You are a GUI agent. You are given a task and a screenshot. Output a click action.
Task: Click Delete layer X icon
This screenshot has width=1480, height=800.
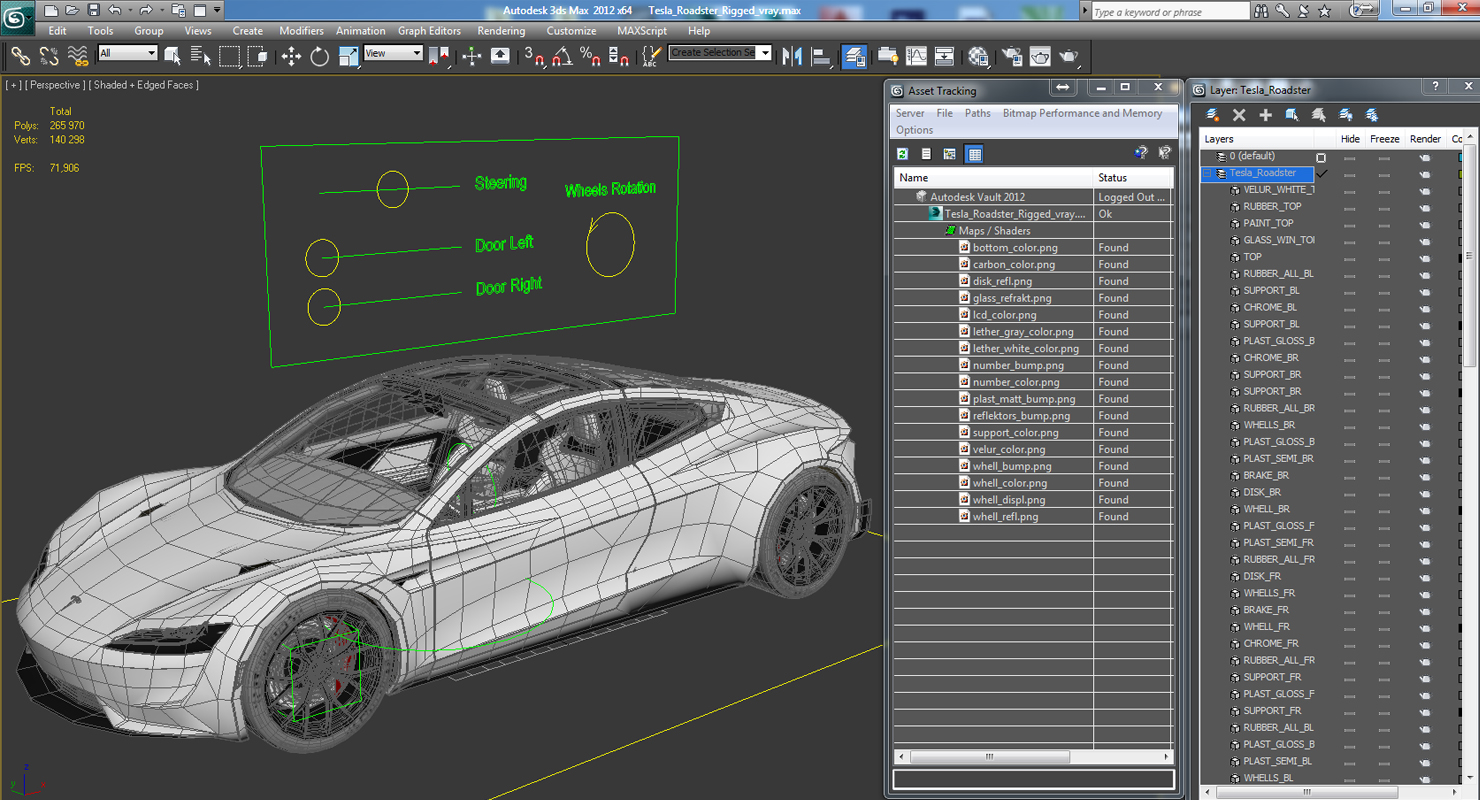click(x=1239, y=115)
